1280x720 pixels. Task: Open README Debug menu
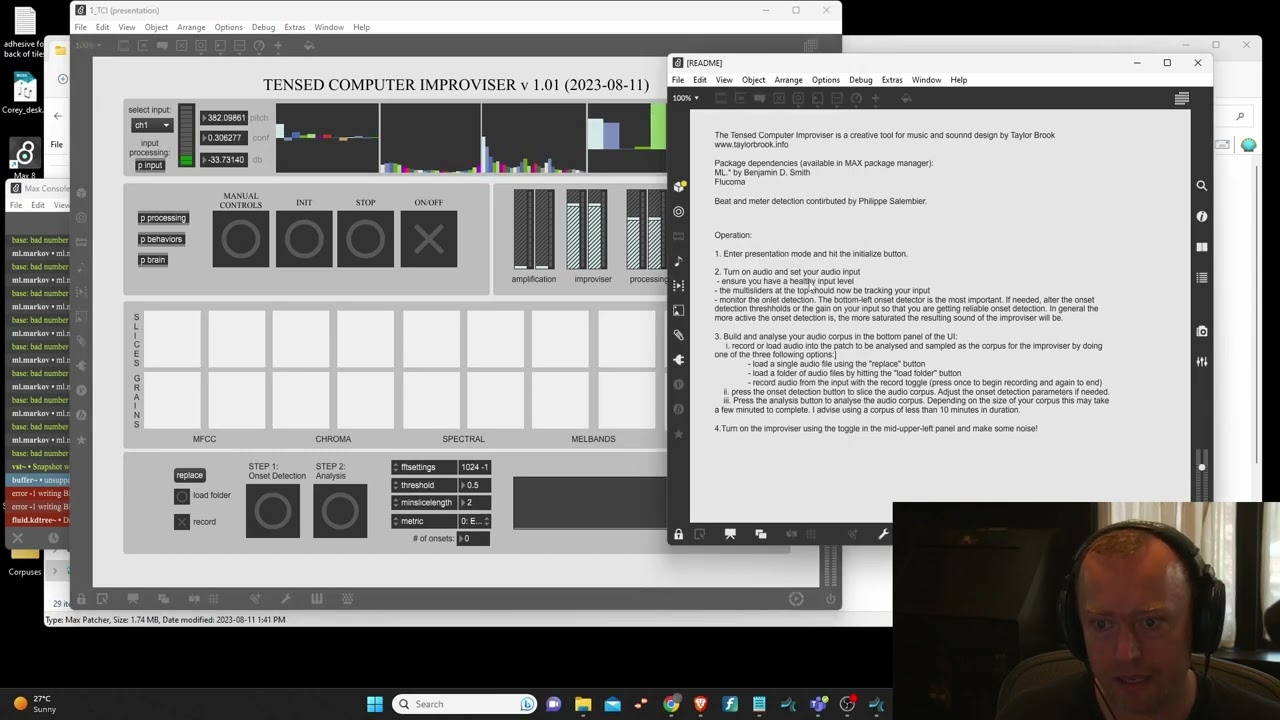click(x=860, y=80)
